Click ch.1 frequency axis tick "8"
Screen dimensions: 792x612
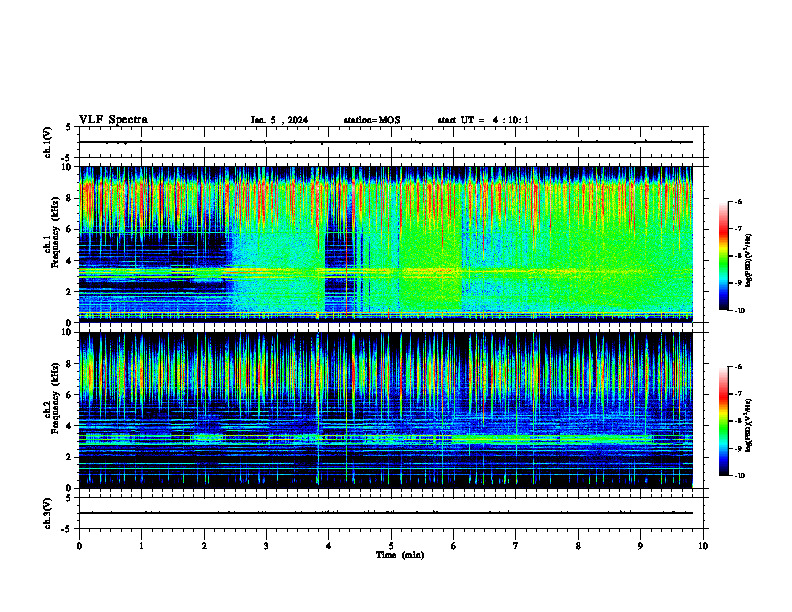pyautogui.click(x=69, y=198)
